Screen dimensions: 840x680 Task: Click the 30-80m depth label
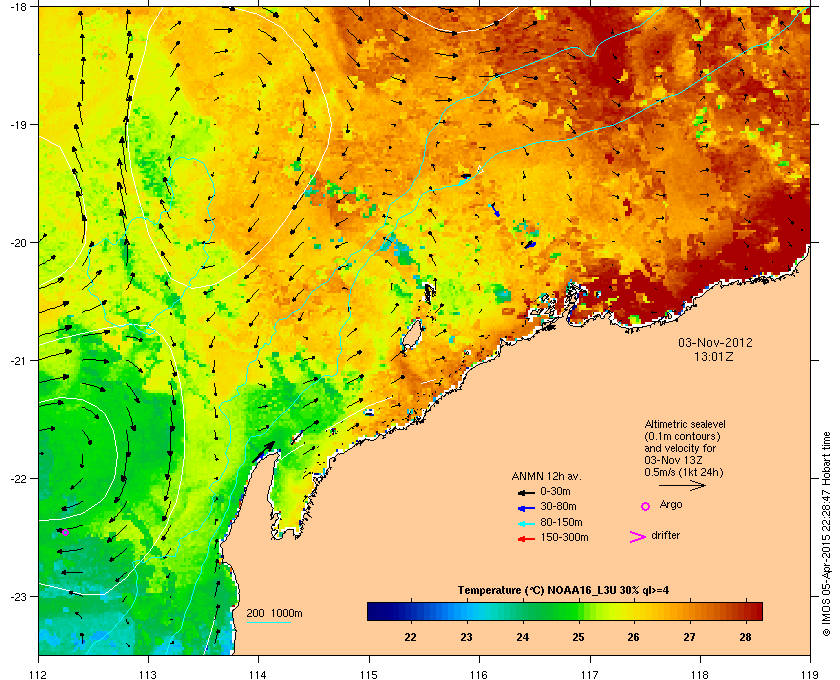[558, 506]
